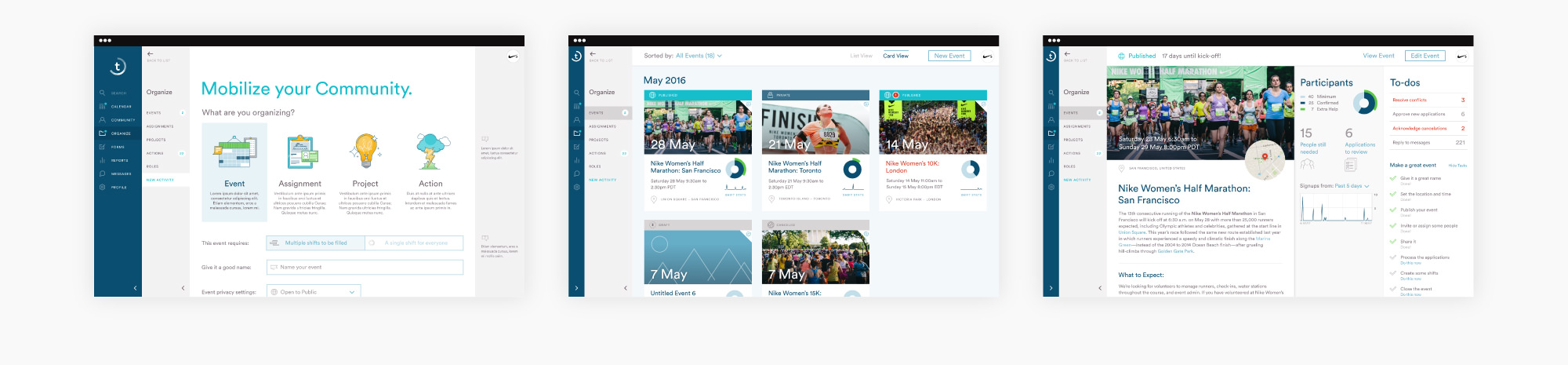
Task: Focus the Name your event field
Action: click(x=365, y=268)
